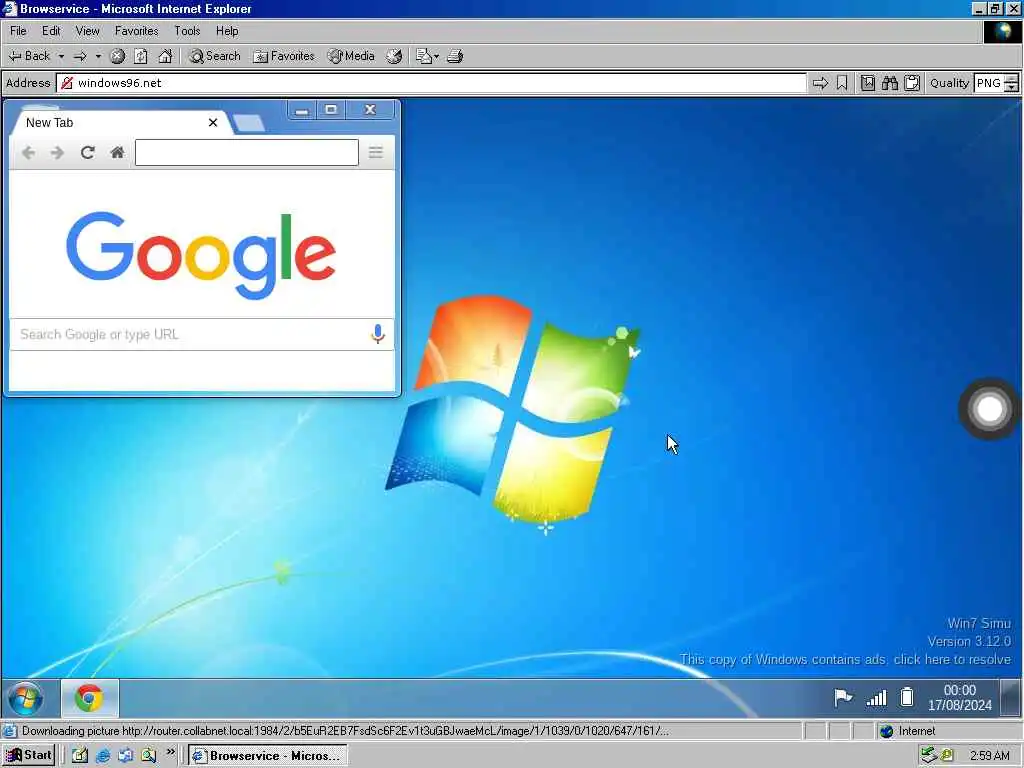Viewport: 1024px width, 768px height.
Task: Click the Google voice search microphone
Action: 377,334
